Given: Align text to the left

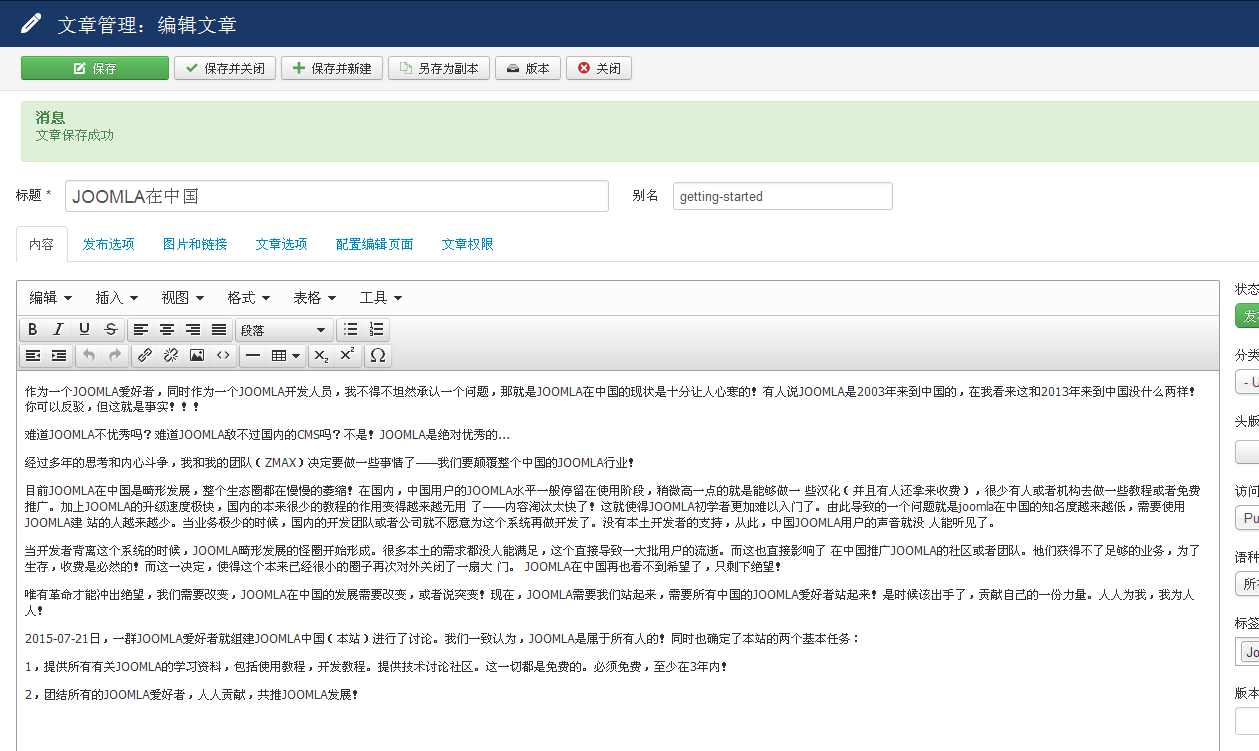Looking at the screenshot, I should (141, 330).
